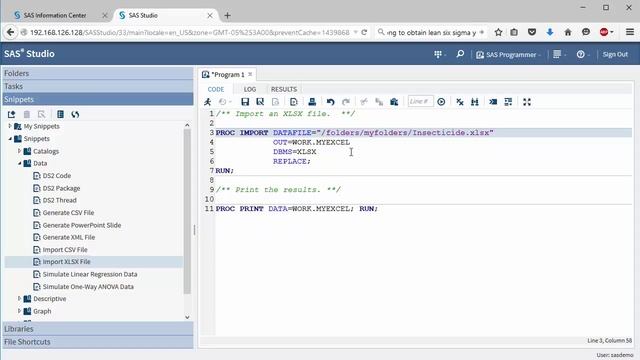Print the code with the printer icon

click(x=312, y=102)
